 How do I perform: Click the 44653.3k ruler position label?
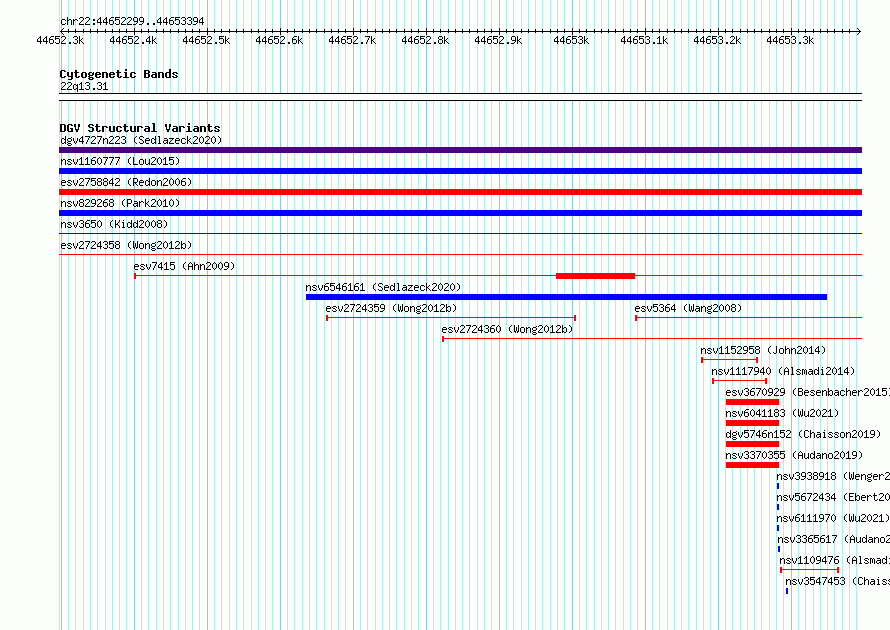tap(790, 40)
